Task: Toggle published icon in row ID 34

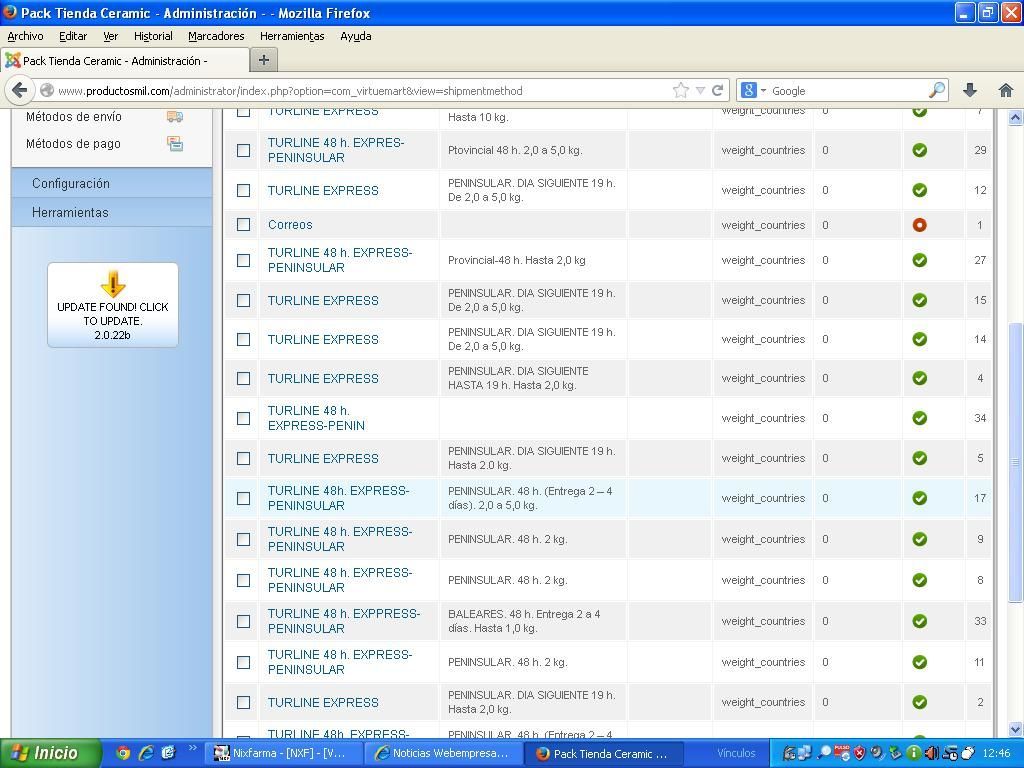Action: point(920,418)
